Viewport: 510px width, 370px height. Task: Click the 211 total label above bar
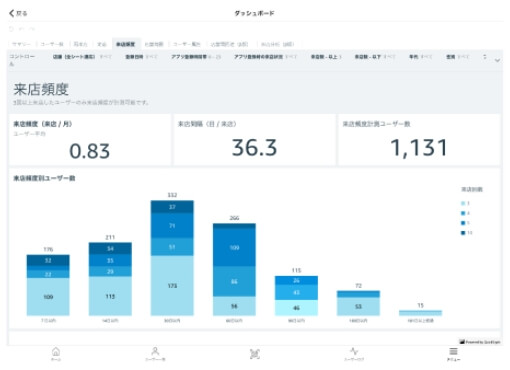(x=110, y=237)
